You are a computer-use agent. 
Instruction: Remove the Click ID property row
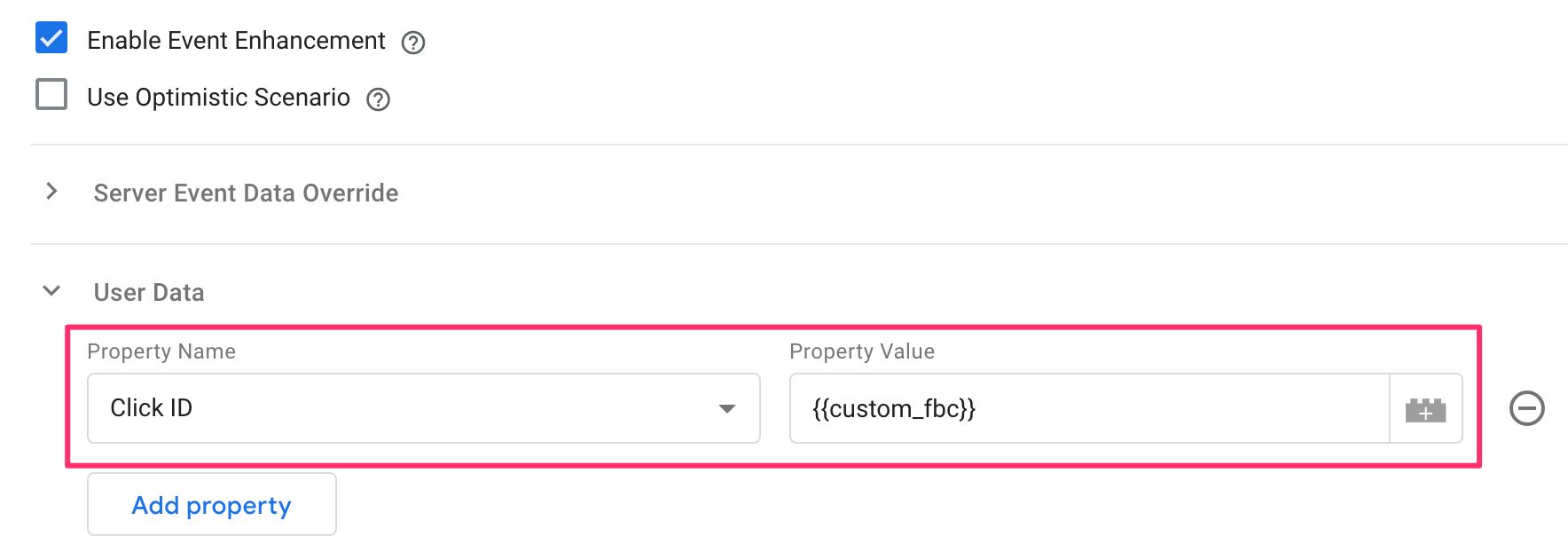coord(1527,408)
